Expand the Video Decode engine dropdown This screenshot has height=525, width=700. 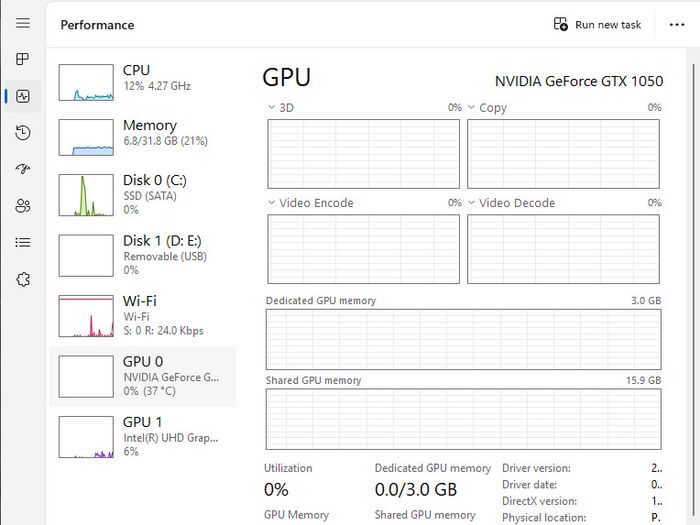pos(511,203)
